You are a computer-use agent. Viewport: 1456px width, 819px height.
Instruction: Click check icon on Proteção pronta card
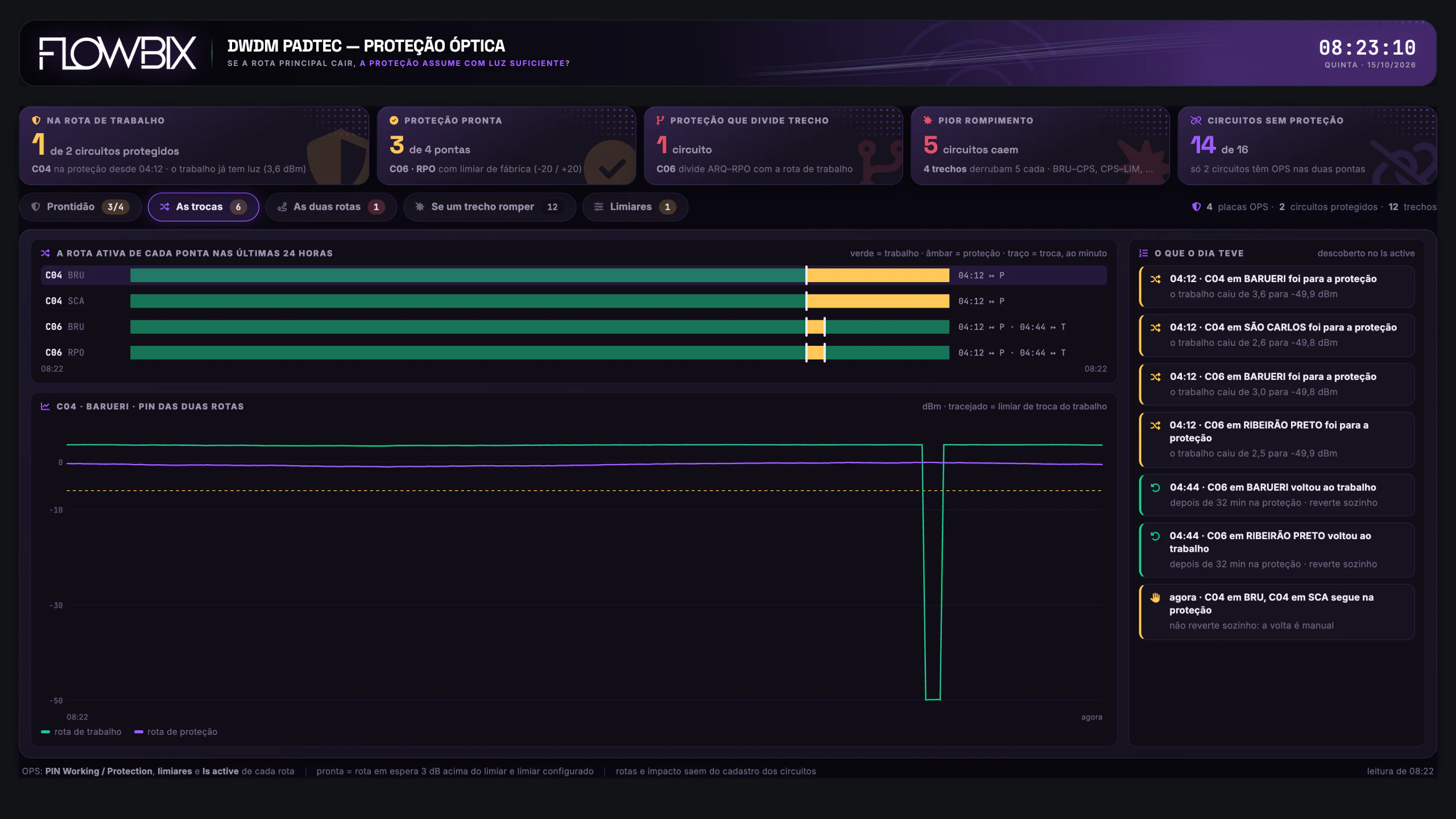(394, 121)
